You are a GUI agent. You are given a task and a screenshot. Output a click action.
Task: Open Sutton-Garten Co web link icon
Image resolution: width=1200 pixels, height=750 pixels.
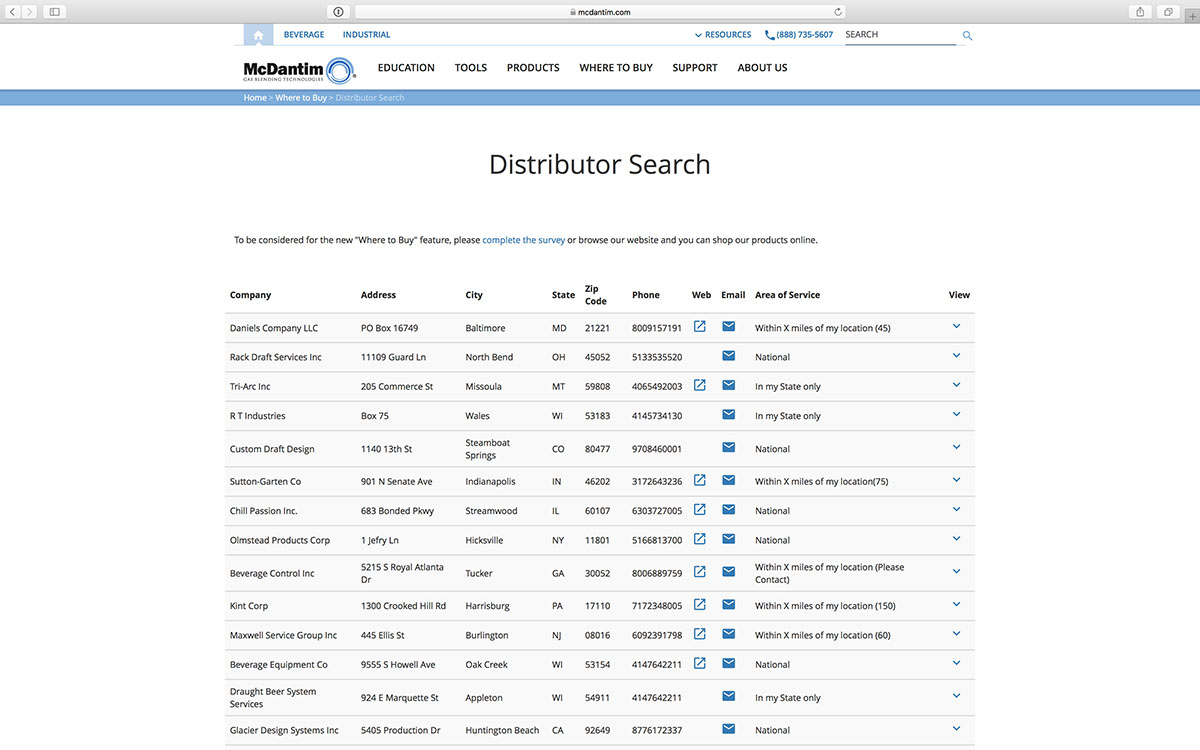(700, 480)
